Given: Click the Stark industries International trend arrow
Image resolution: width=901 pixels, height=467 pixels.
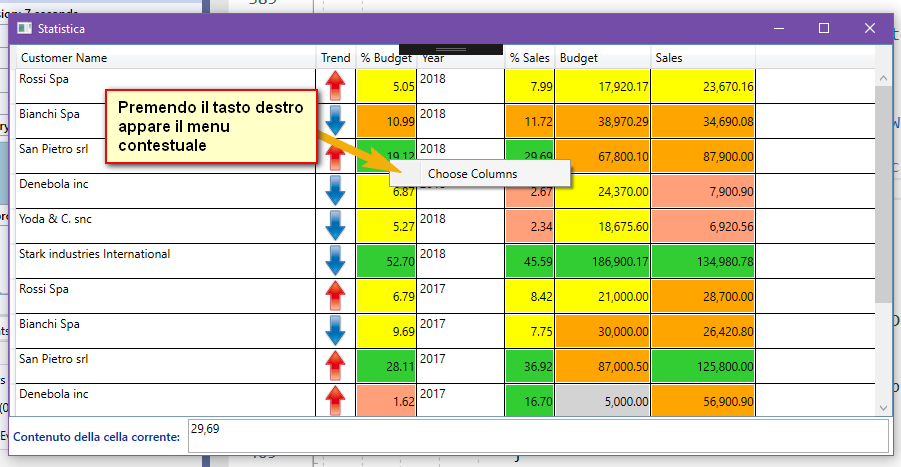Looking at the screenshot, I should [x=335, y=260].
